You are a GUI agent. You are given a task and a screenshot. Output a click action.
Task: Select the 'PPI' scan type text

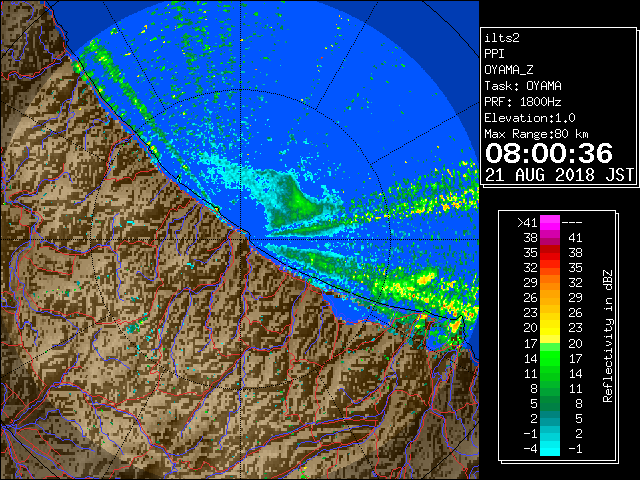click(494, 54)
